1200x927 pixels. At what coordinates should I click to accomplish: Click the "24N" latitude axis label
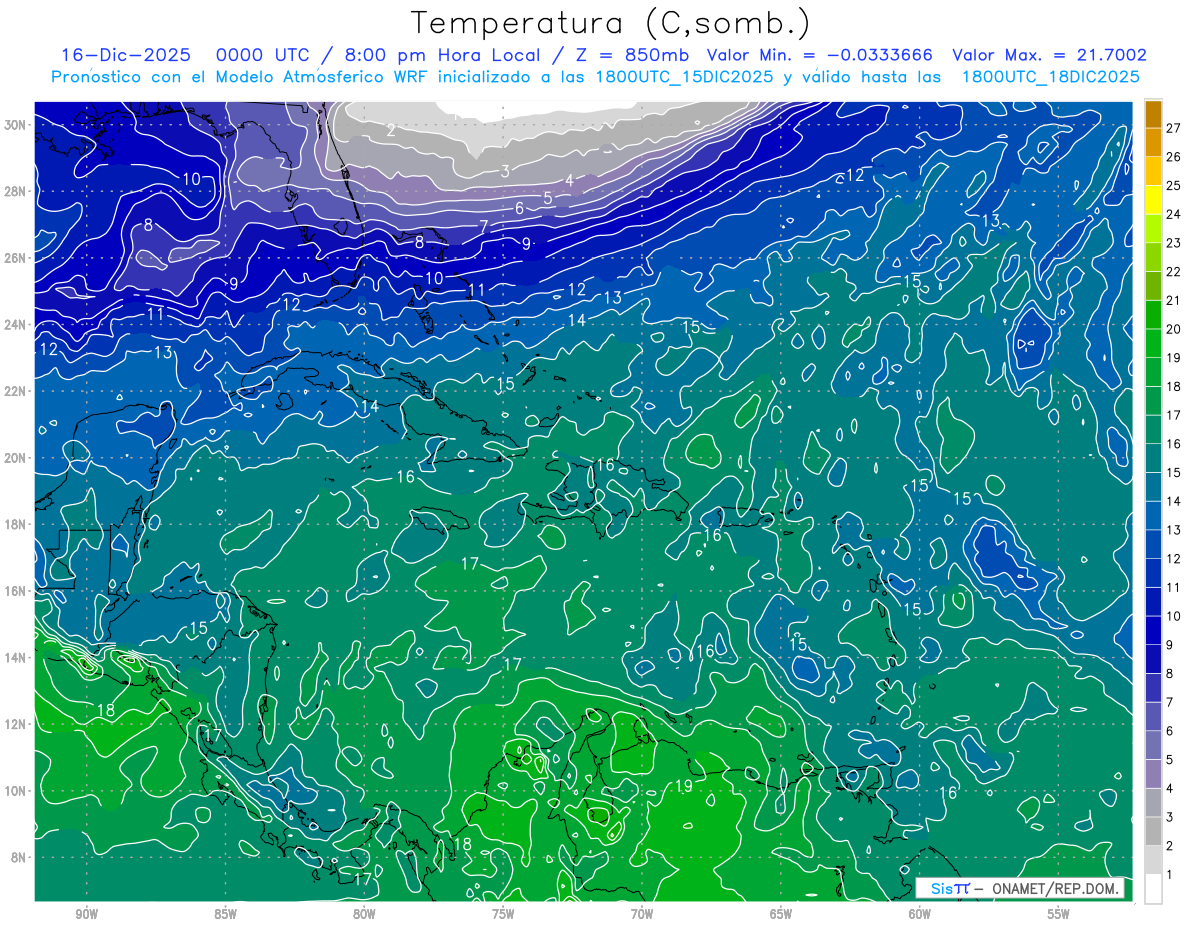16,325
